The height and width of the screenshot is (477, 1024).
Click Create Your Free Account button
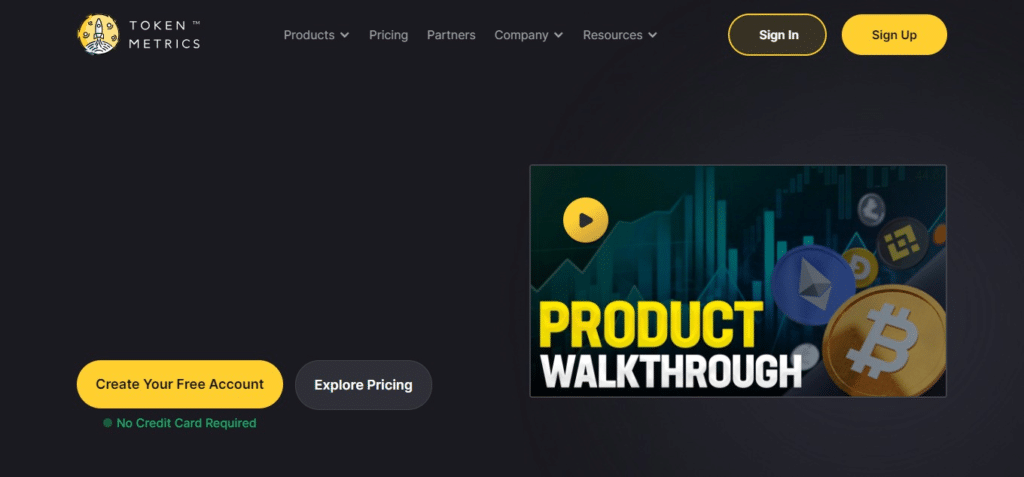180,384
